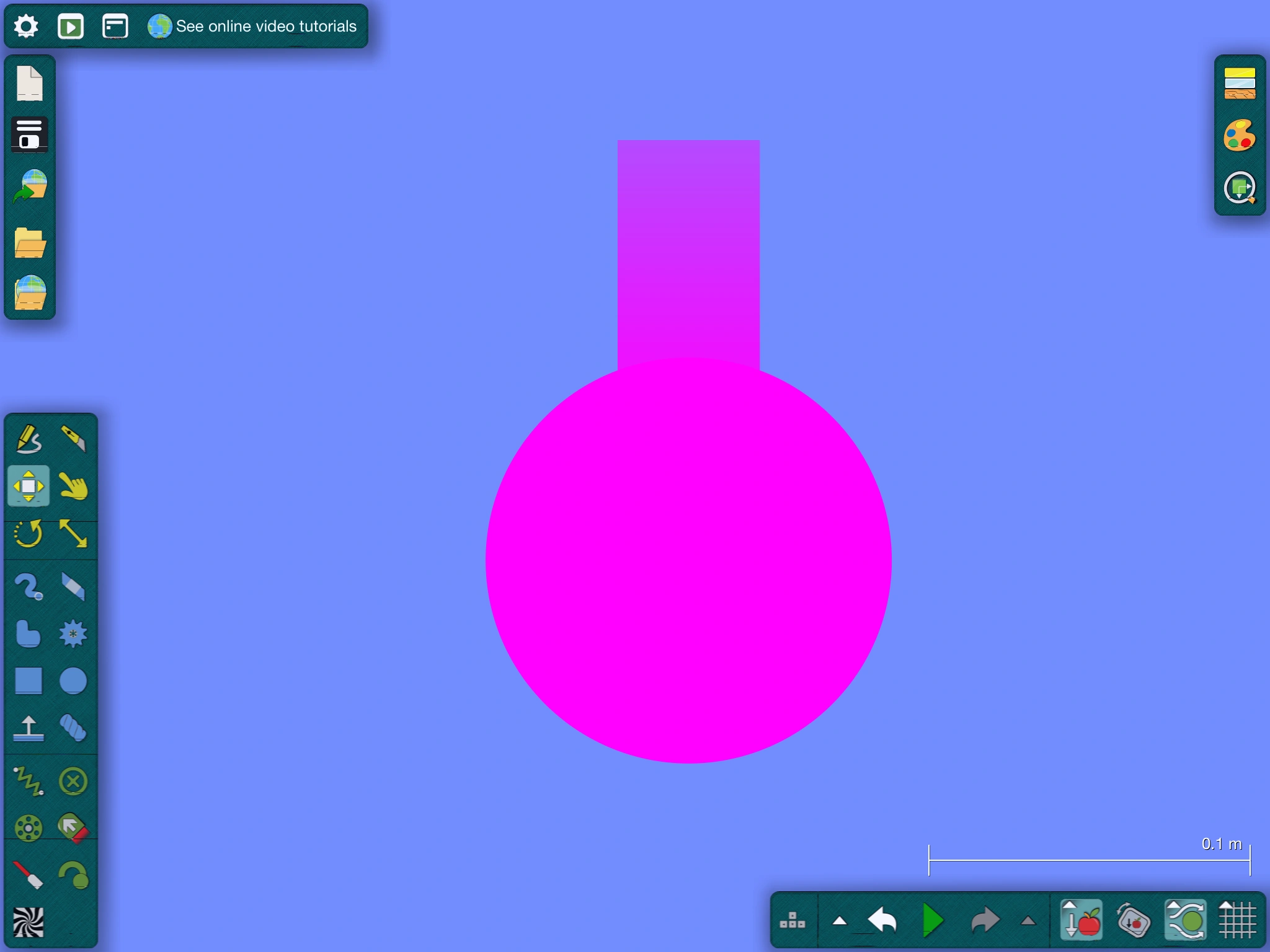1270x952 pixels.
Task: Choose the Laser pen tool
Action: point(29,875)
